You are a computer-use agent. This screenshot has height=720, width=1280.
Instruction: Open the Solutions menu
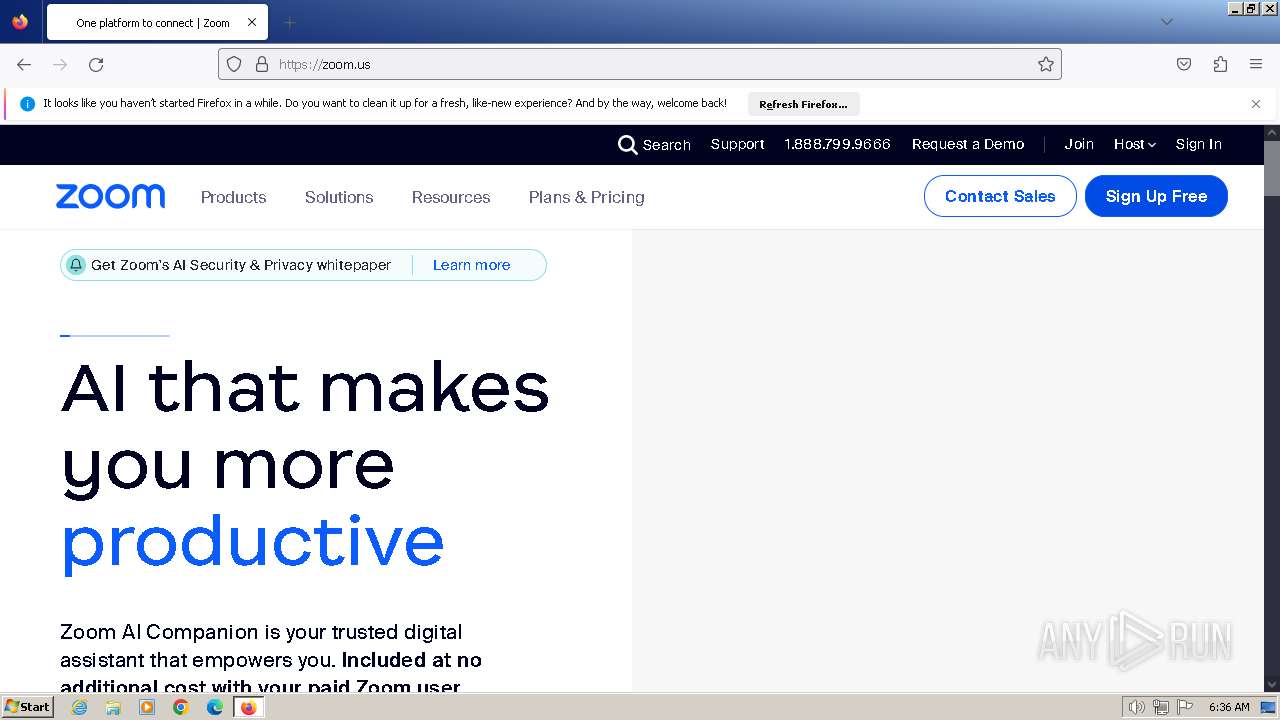tap(339, 197)
